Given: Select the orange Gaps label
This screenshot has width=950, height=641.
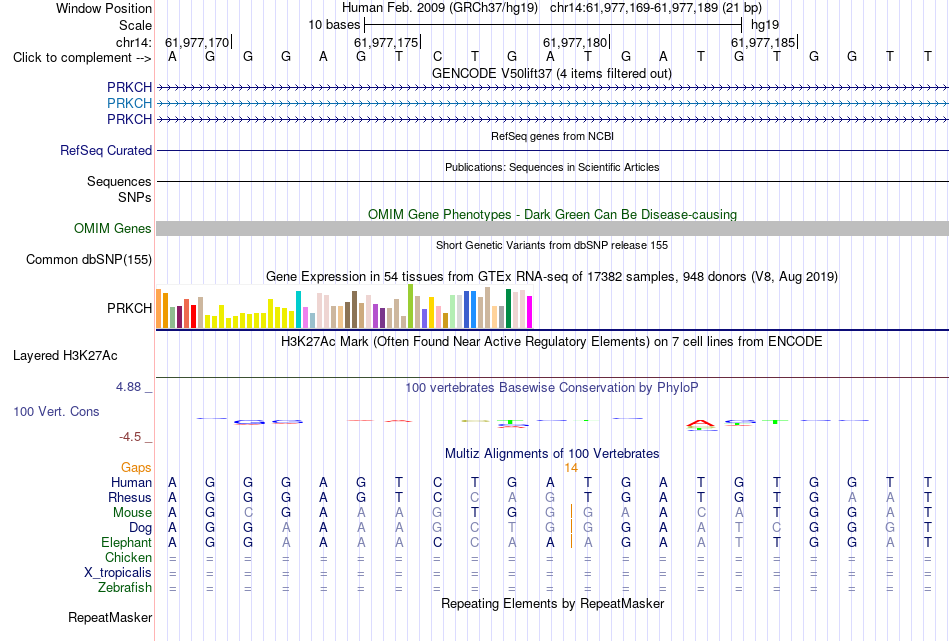Looking at the screenshot, I should pos(136,467).
